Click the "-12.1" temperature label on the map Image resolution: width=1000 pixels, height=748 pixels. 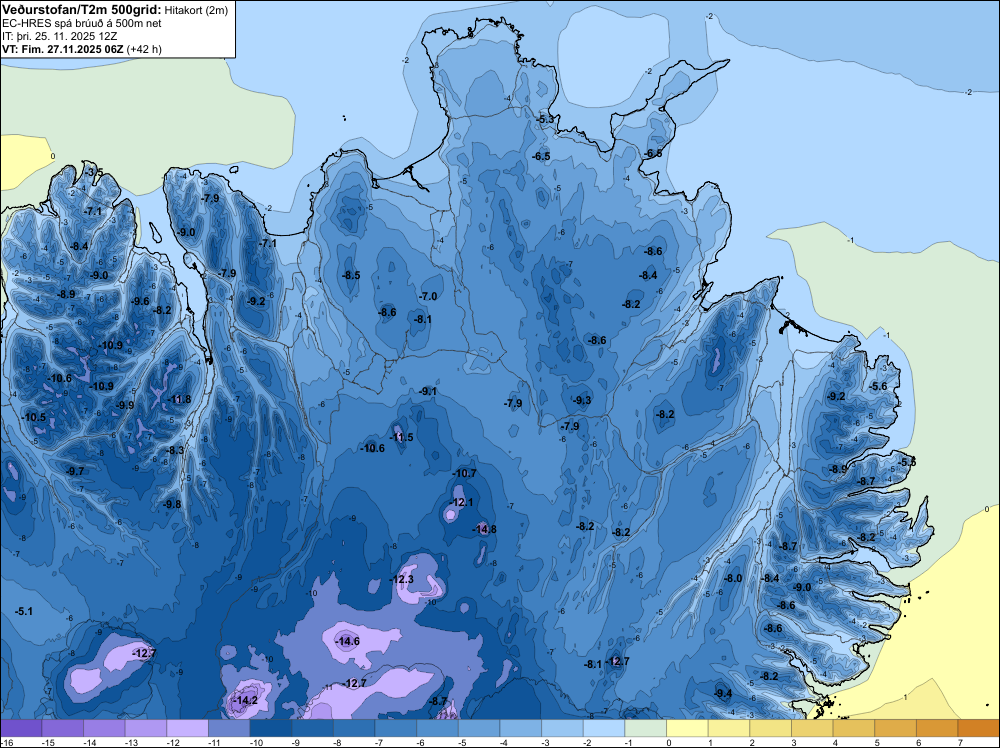coord(462,502)
